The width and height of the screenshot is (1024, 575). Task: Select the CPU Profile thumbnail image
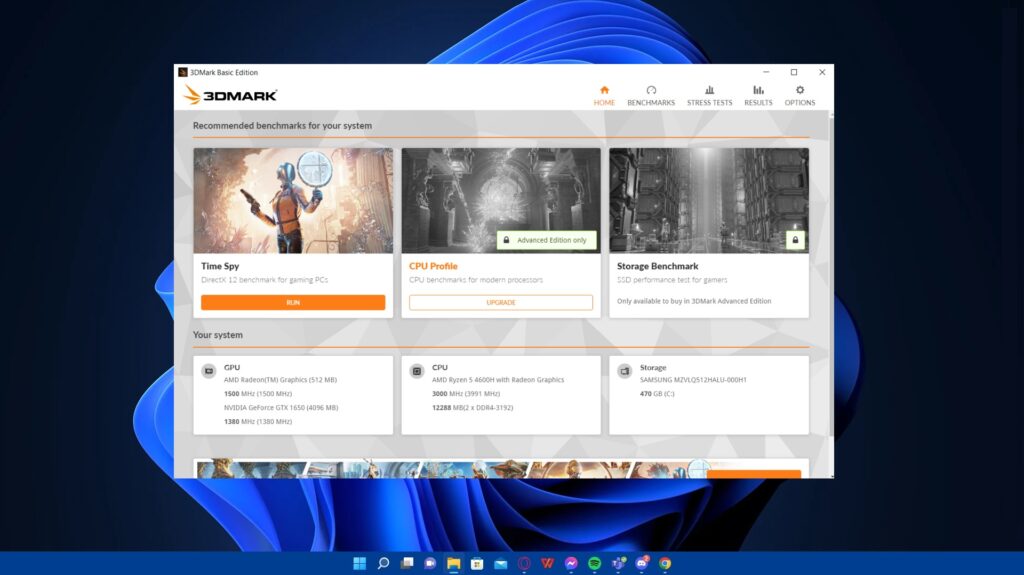pyautogui.click(x=501, y=201)
